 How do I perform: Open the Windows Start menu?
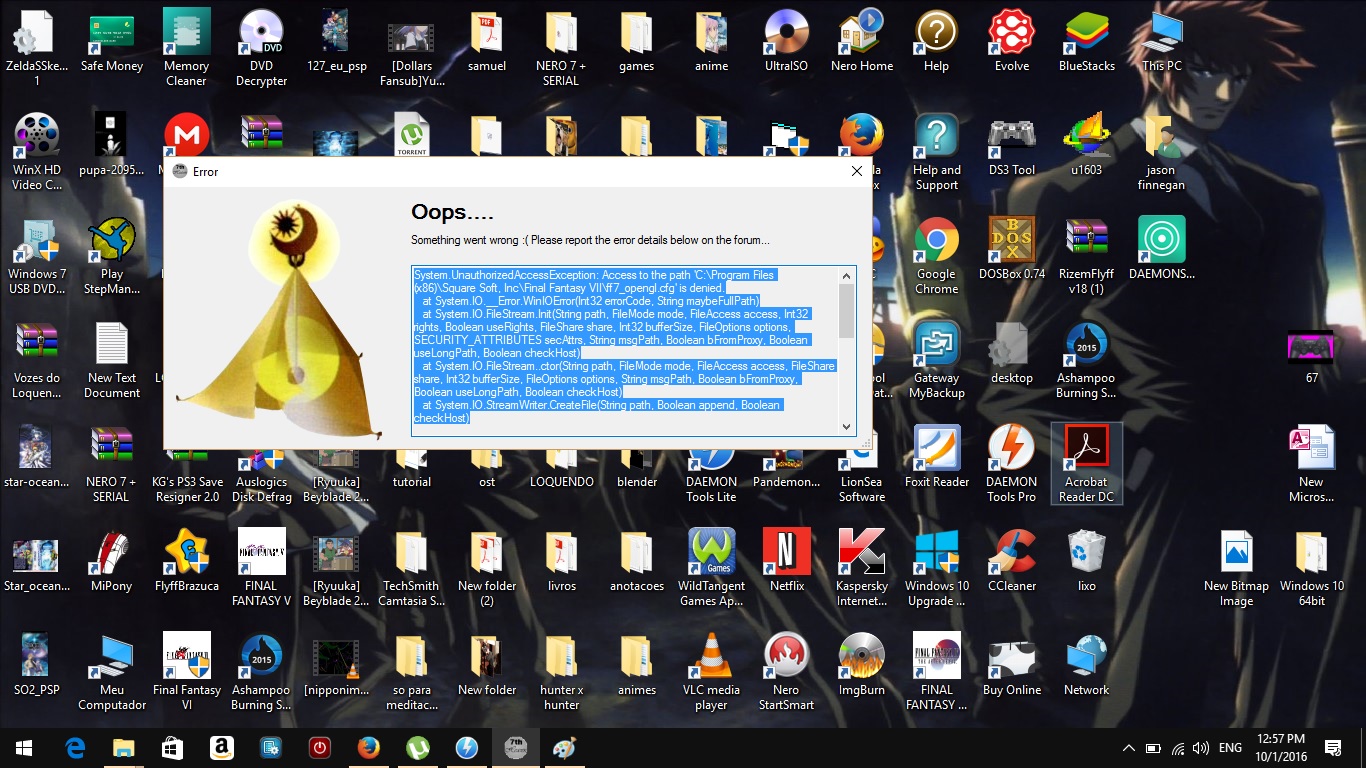click(x=24, y=748)
